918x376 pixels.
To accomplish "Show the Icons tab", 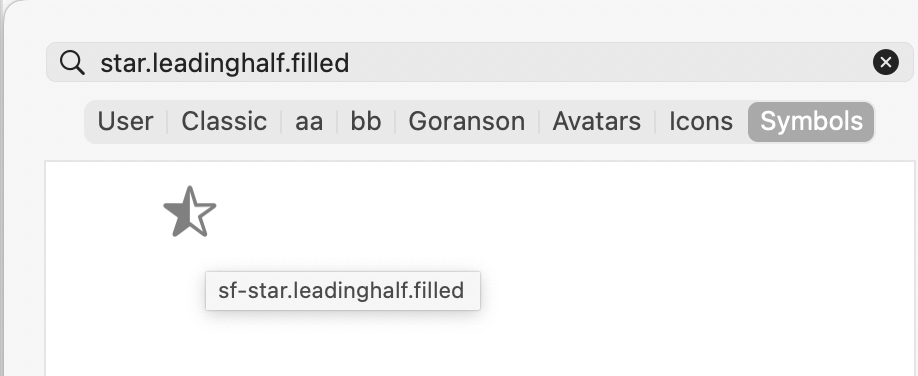I will (700, 122).
